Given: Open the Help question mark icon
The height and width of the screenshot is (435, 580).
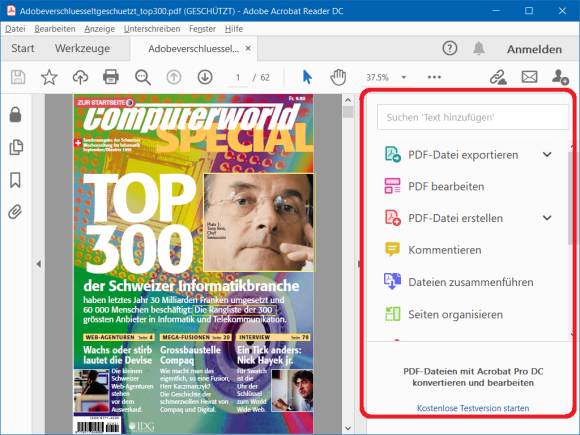Looking at the screenshot, I should coord(450,48).
